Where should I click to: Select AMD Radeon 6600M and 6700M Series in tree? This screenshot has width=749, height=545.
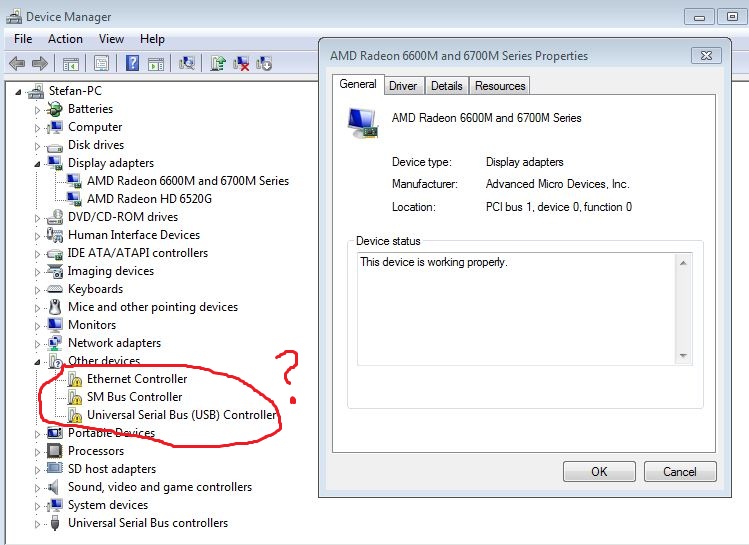(188, 181)
